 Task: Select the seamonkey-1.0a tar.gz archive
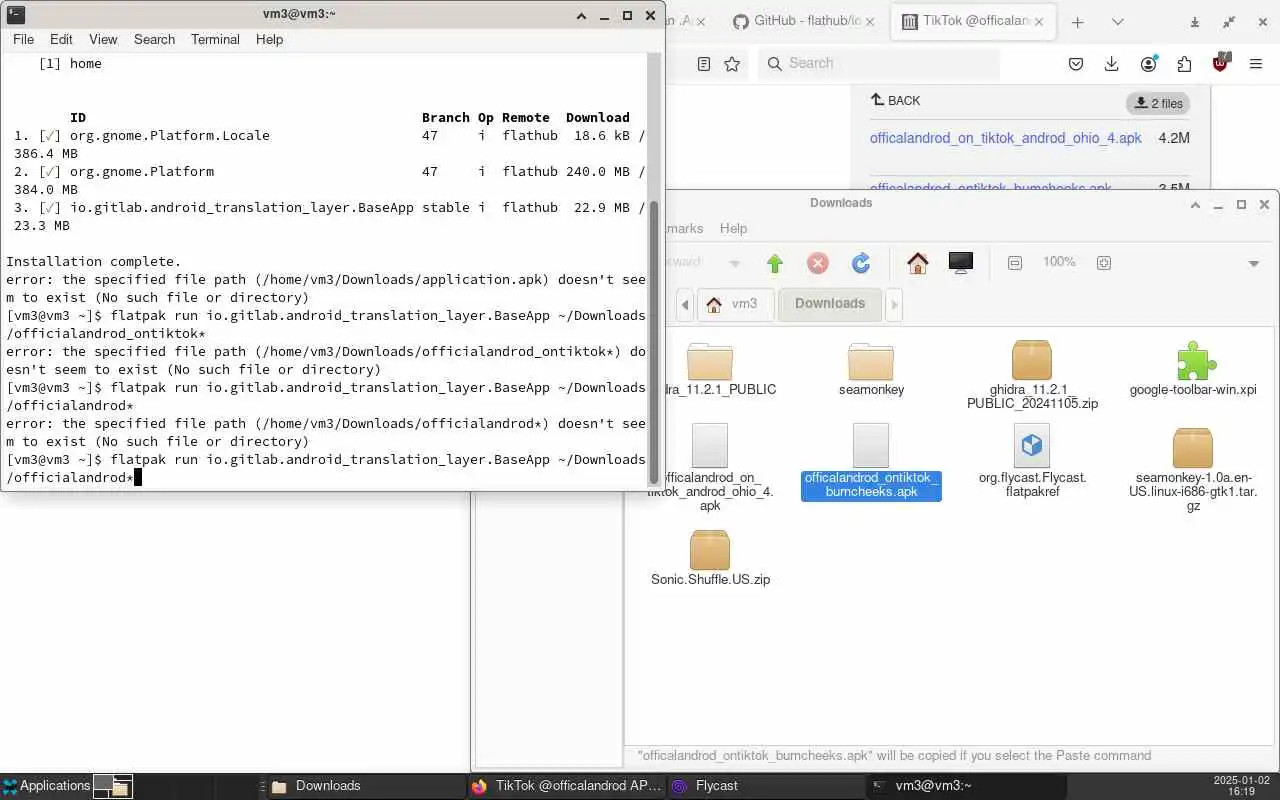point(1193,448)
